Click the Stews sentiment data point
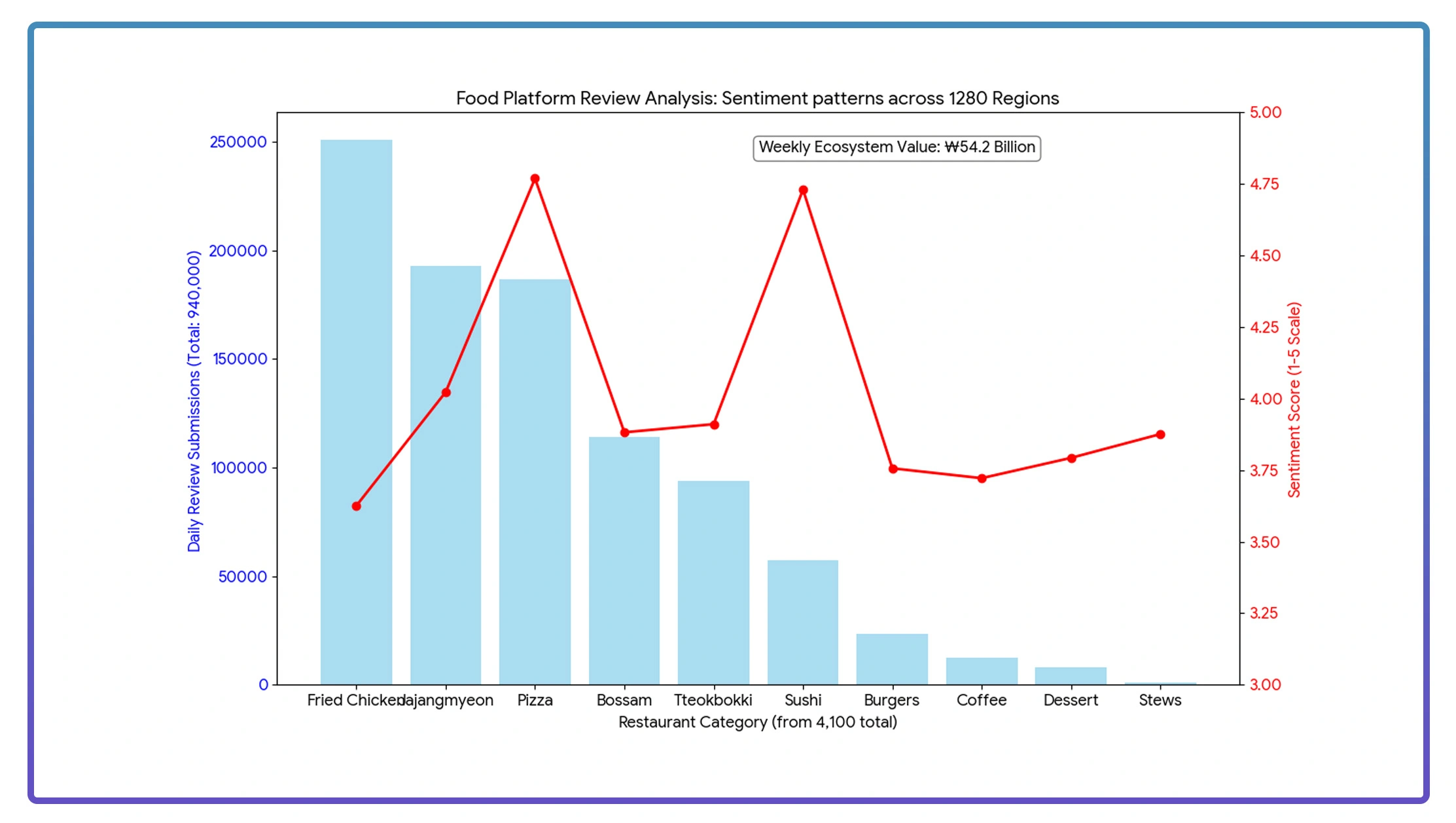 pyautogui.click(x=1160, y=435)
